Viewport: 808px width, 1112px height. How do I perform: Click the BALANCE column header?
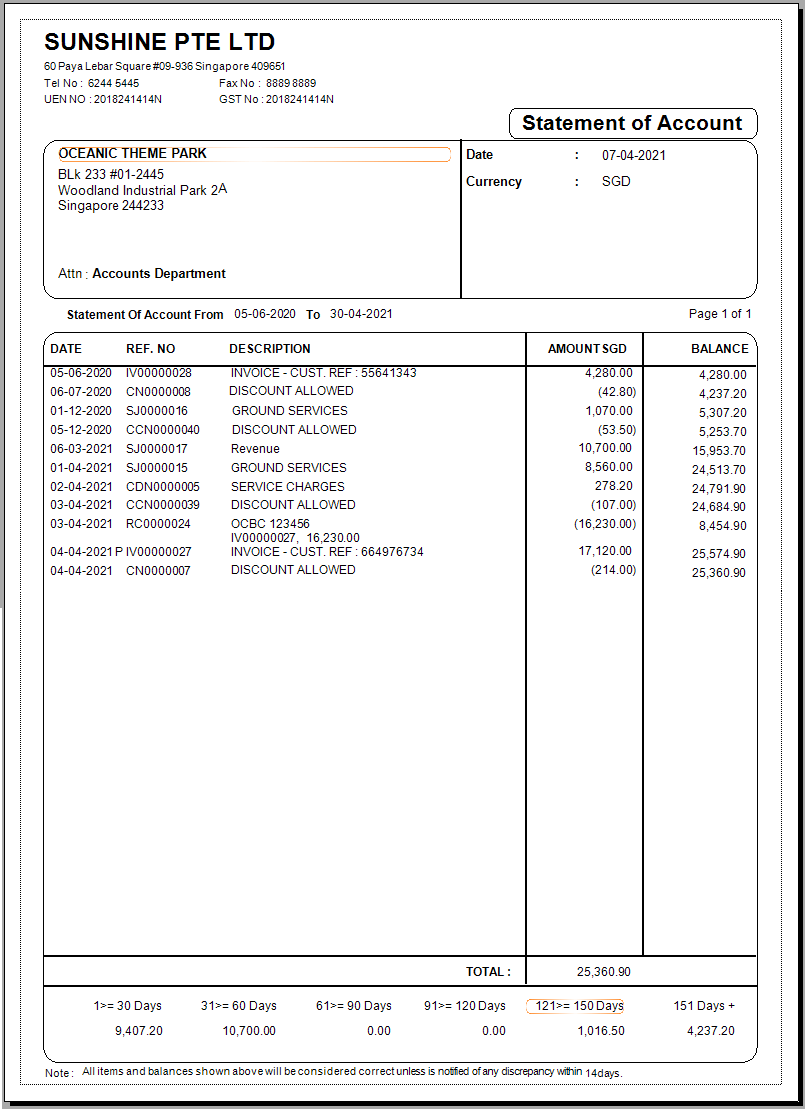(x=719, y=349)
